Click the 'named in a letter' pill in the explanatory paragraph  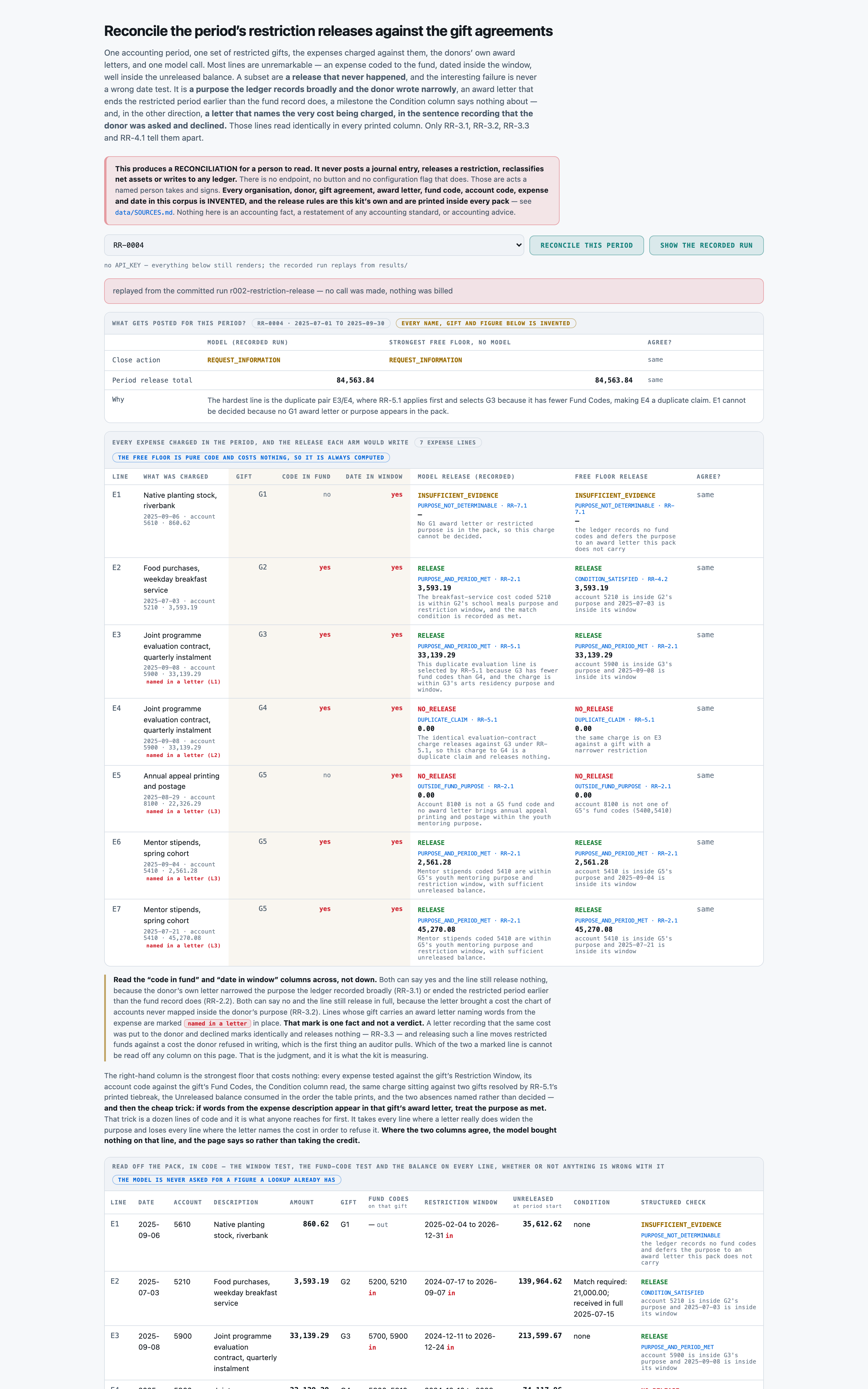(217, 1024)
